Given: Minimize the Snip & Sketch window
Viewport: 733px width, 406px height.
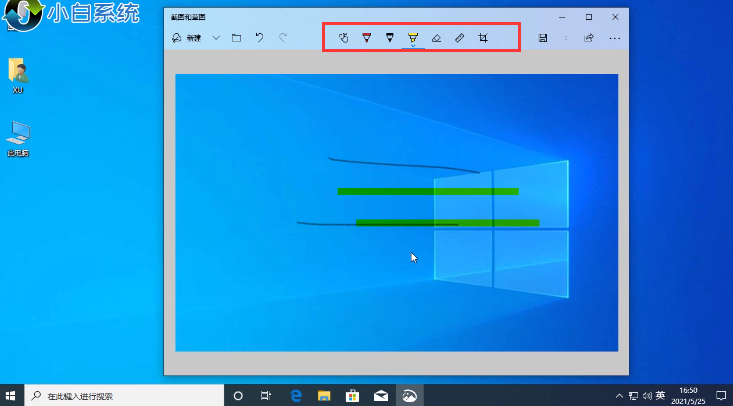Looking at the screenshot, I should [x=562, y=17].
